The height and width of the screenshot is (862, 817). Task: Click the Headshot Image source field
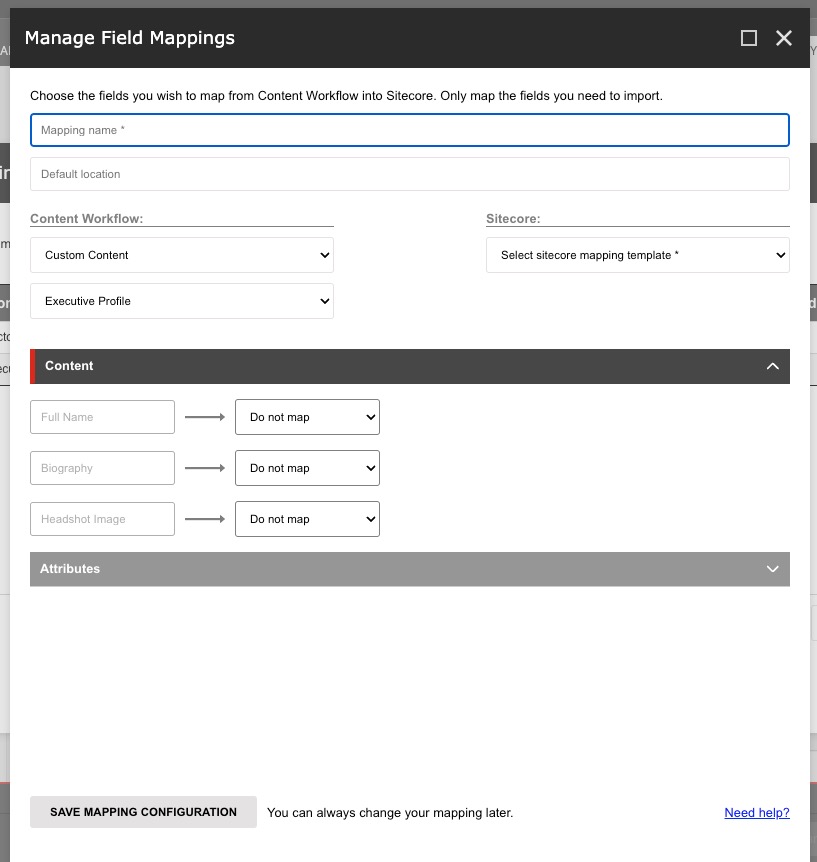point(102,519)
